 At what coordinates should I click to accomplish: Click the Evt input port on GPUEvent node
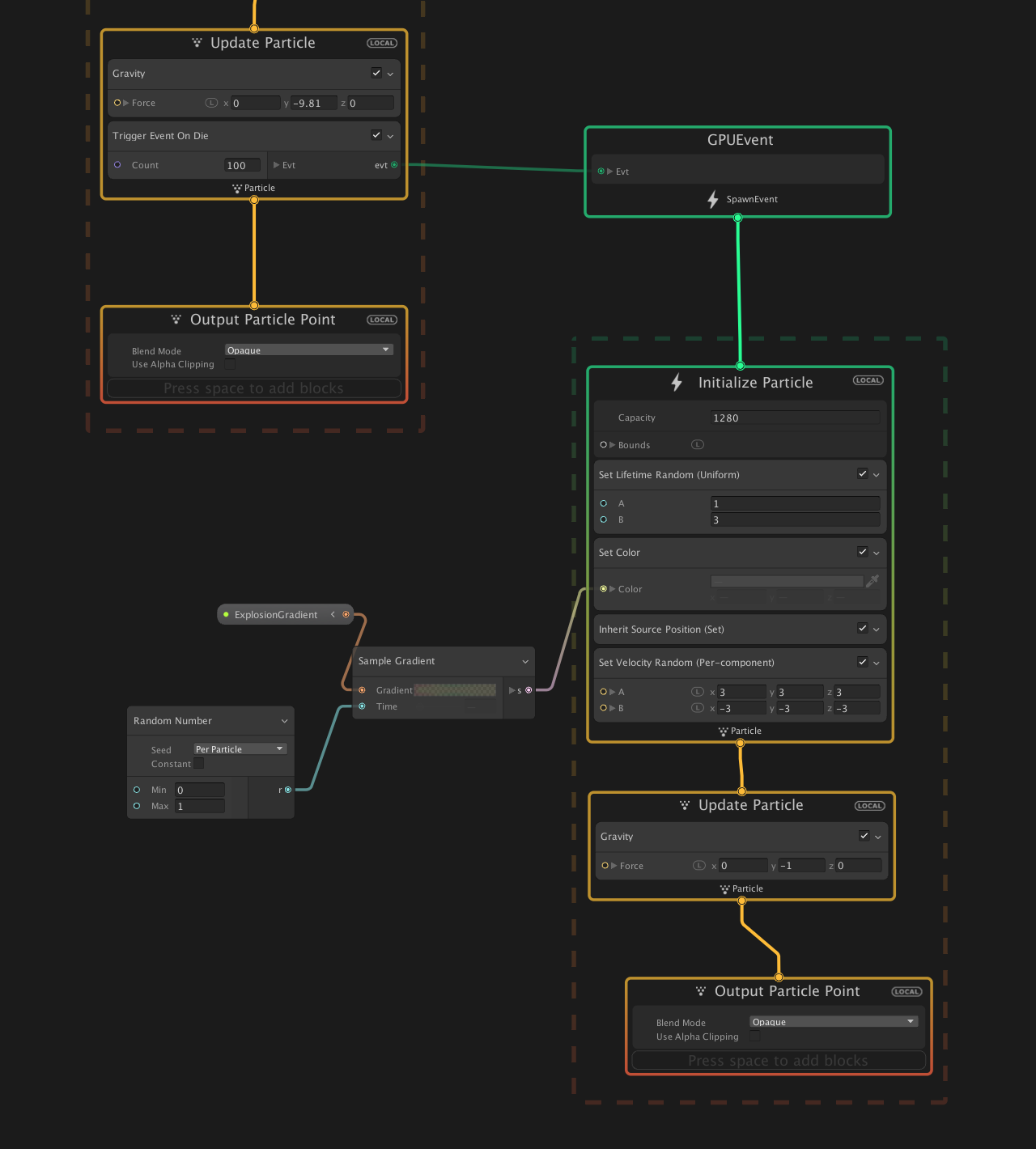coord(601,172)
